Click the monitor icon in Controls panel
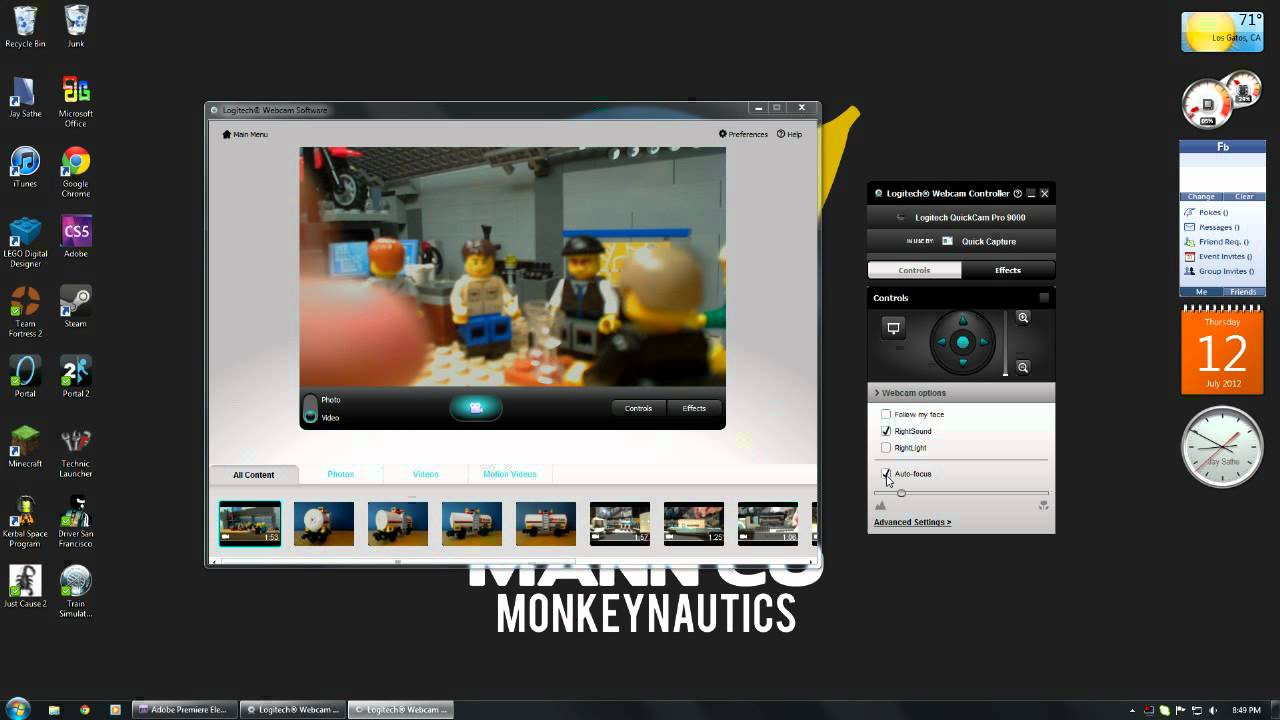 click(x=894, y=328)
